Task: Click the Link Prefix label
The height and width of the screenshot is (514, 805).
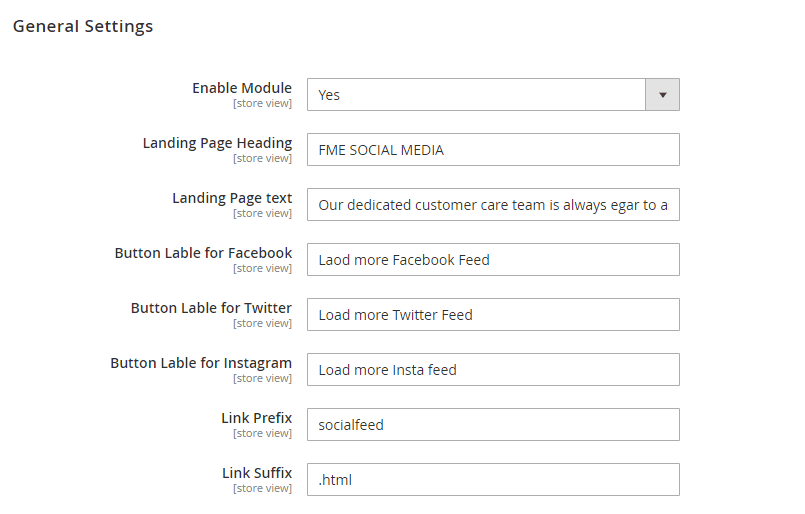Action: coord(256,418)
